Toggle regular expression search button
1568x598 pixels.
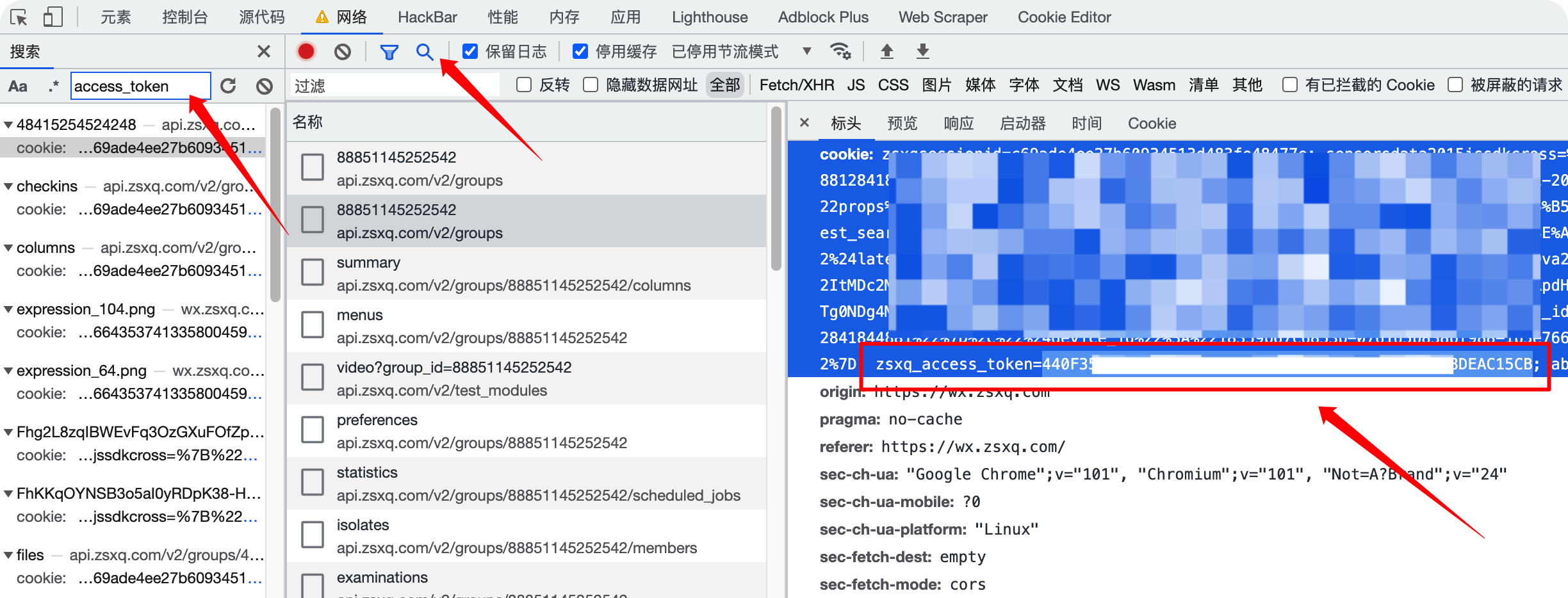coord(54,86)
